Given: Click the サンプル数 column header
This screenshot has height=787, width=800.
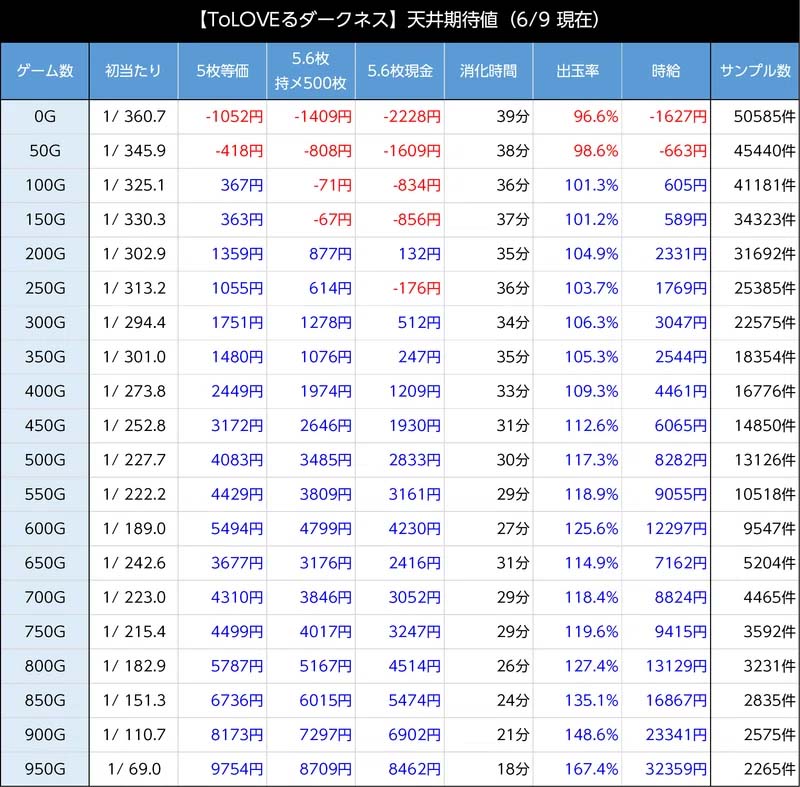Looking at the screenshot, I should (755, 71).
